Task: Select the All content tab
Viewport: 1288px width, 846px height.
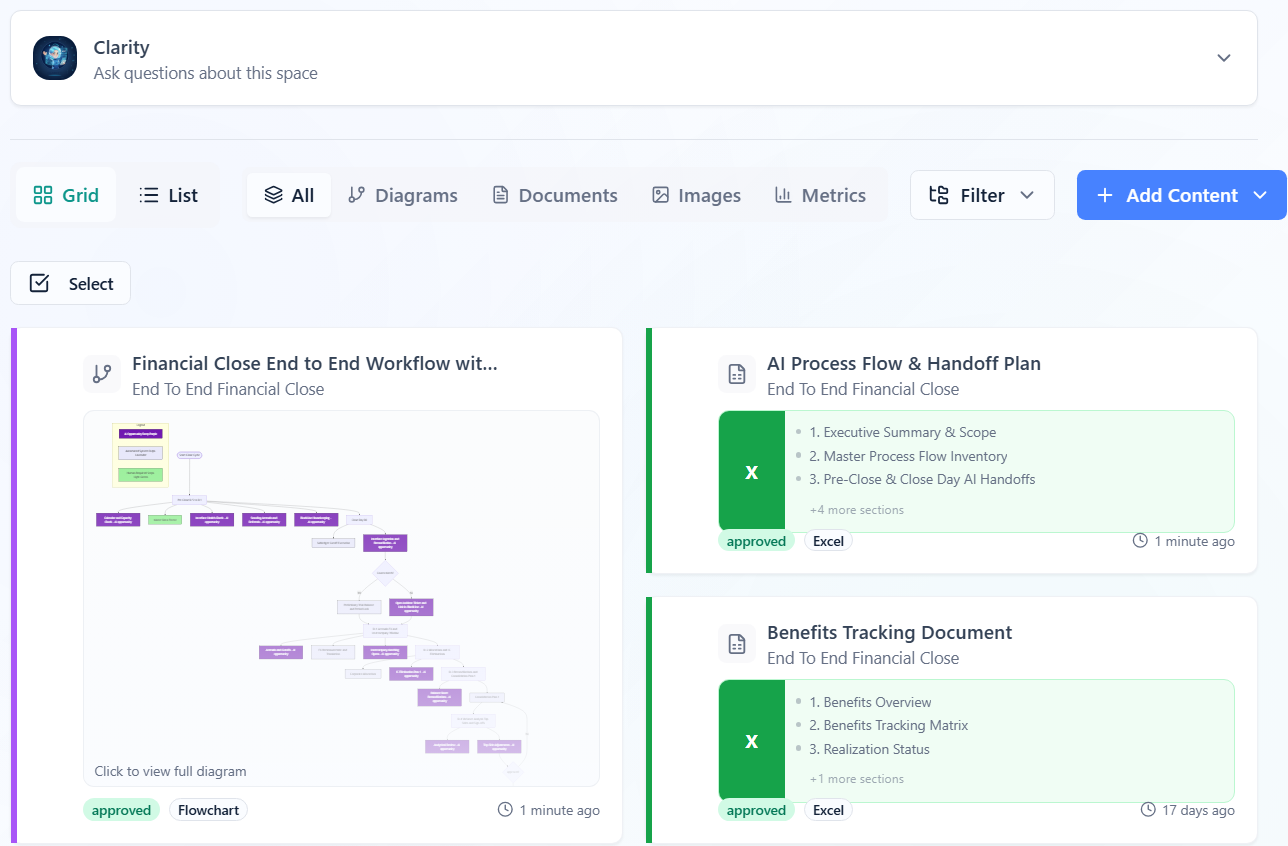Action: click(289, 195)
